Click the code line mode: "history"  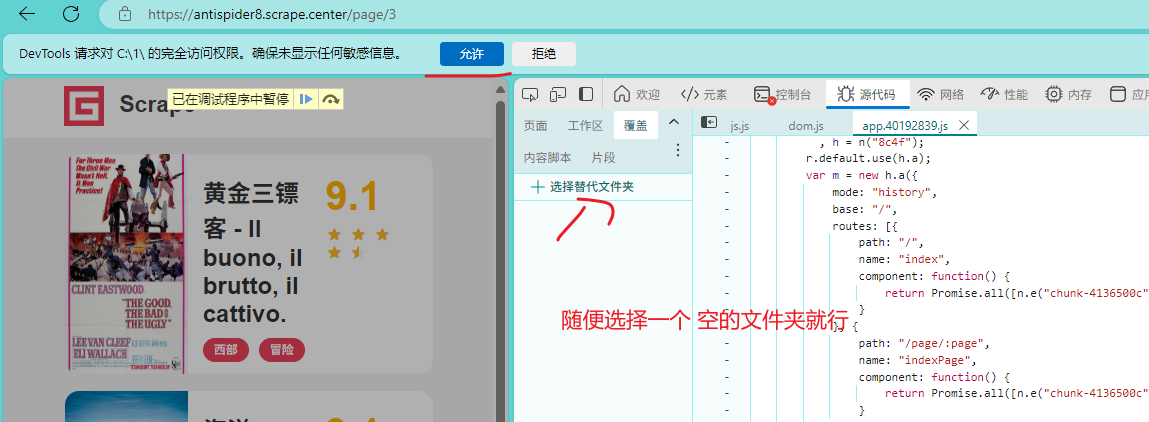884,193
